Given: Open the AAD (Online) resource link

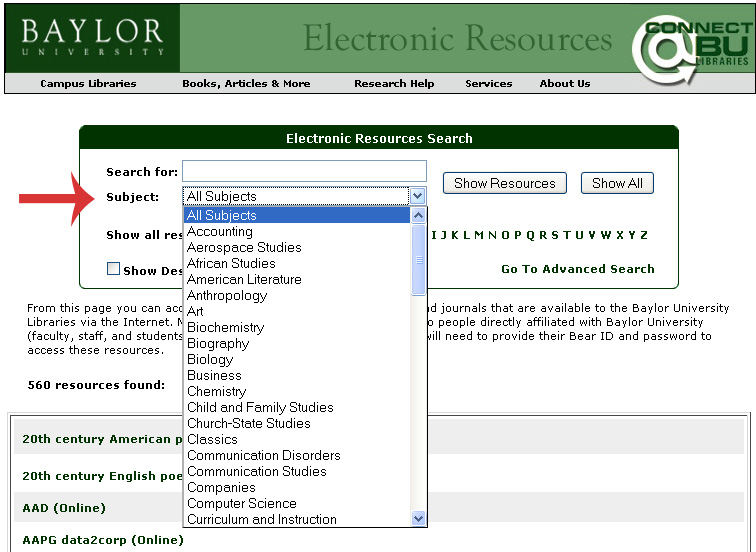Looking at the screenshot, I should pos(64,508).
